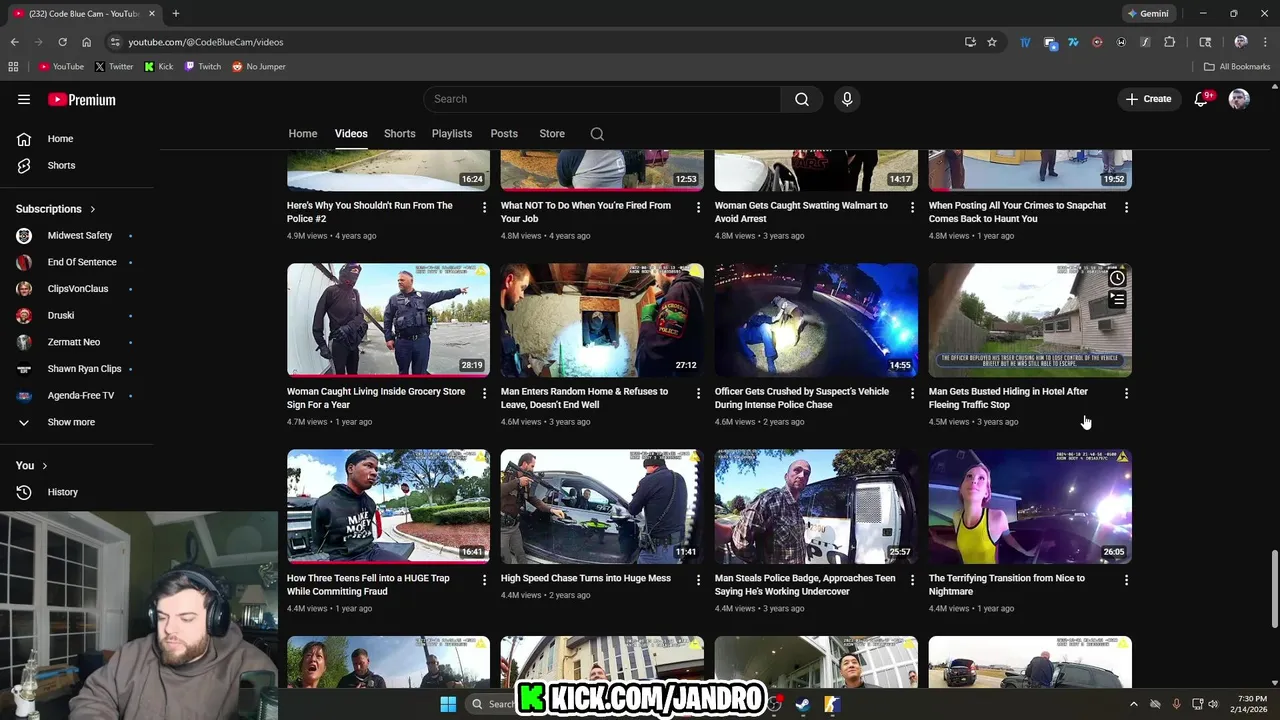The width and height of the screenshot is (1280, 720).
Task: Open the Playlists tab
Action: (x=452, y=134)
